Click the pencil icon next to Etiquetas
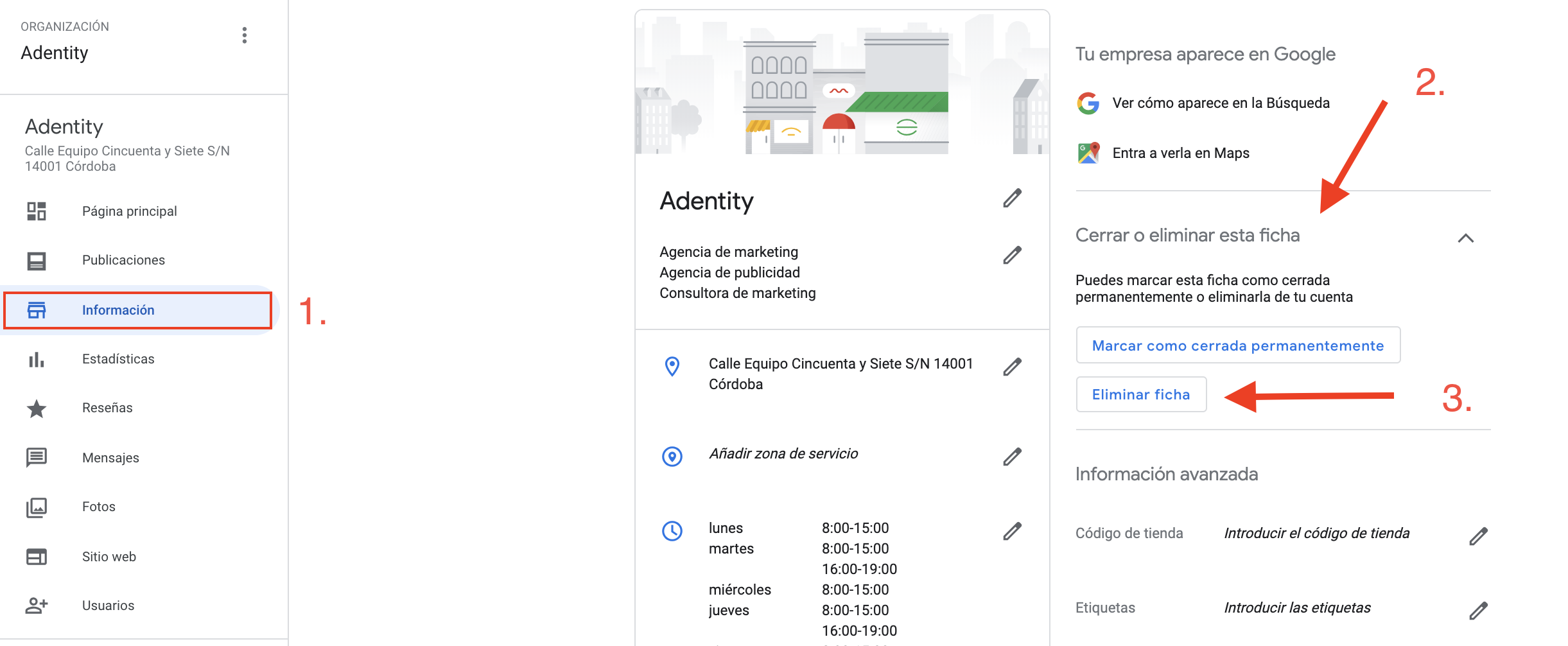 coord(1478,610)
